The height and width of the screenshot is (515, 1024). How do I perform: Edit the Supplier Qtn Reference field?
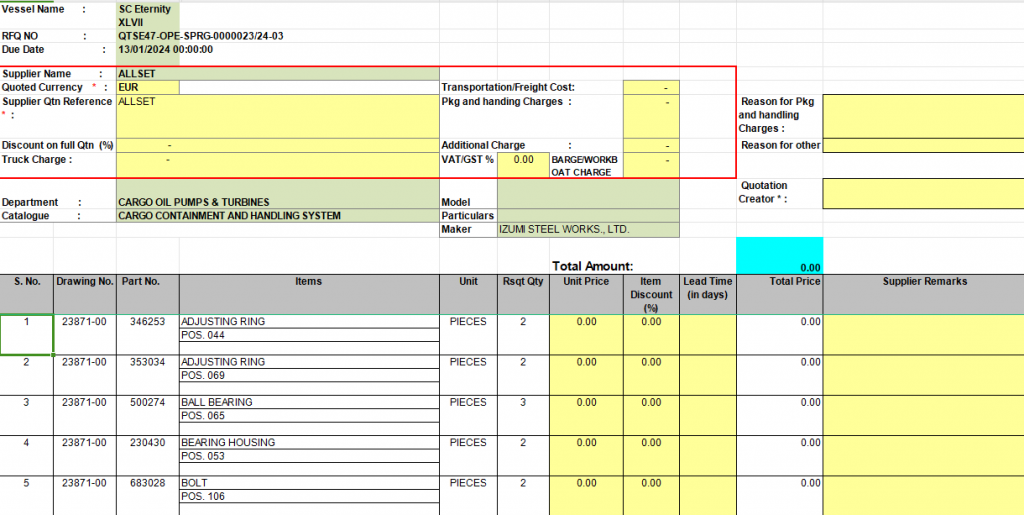click(x=277, y=116)
